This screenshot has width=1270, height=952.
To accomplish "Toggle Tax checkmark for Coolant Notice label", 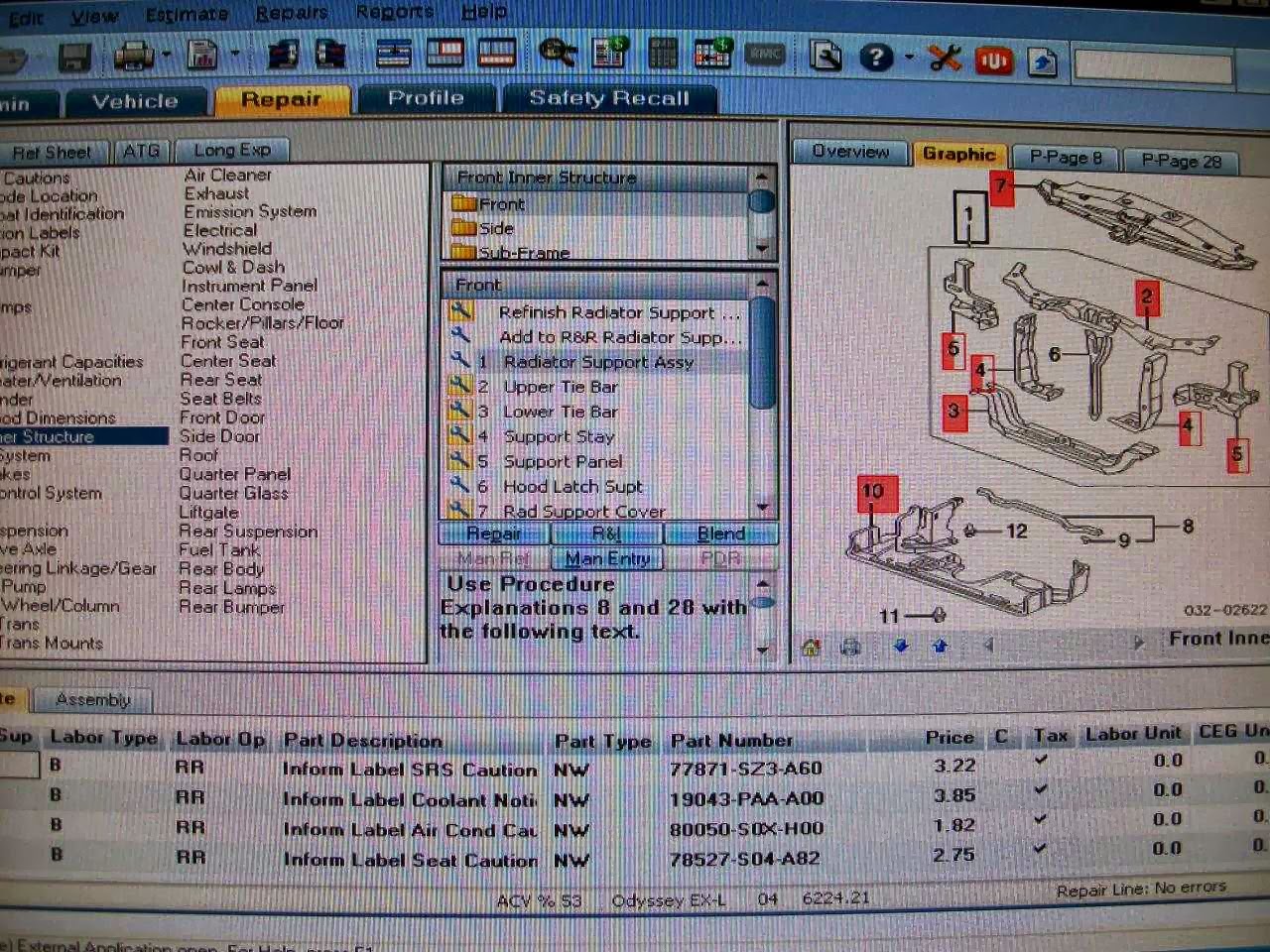I will 1041,790.
